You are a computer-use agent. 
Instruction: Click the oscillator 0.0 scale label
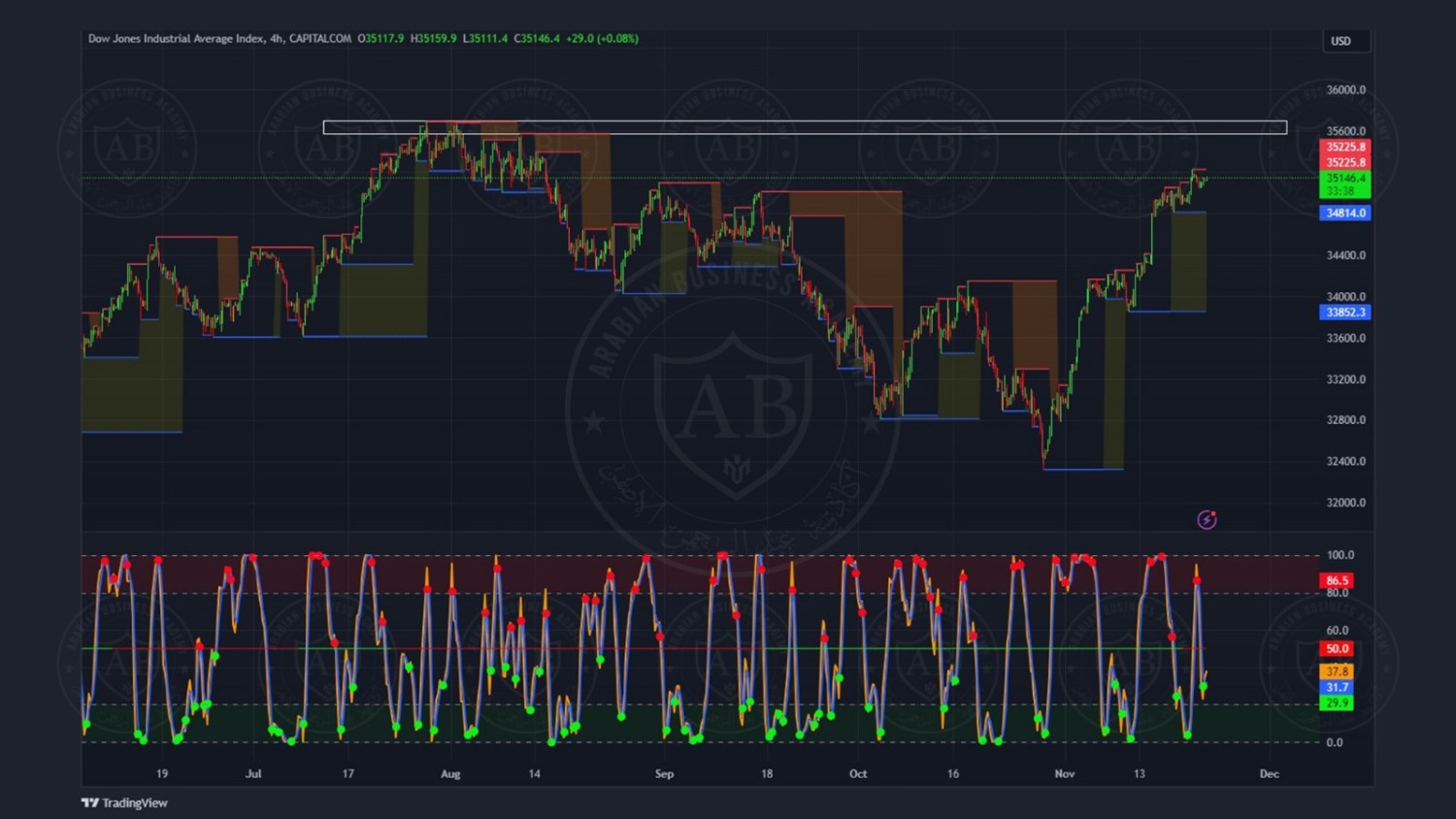tap(1335, 742)
